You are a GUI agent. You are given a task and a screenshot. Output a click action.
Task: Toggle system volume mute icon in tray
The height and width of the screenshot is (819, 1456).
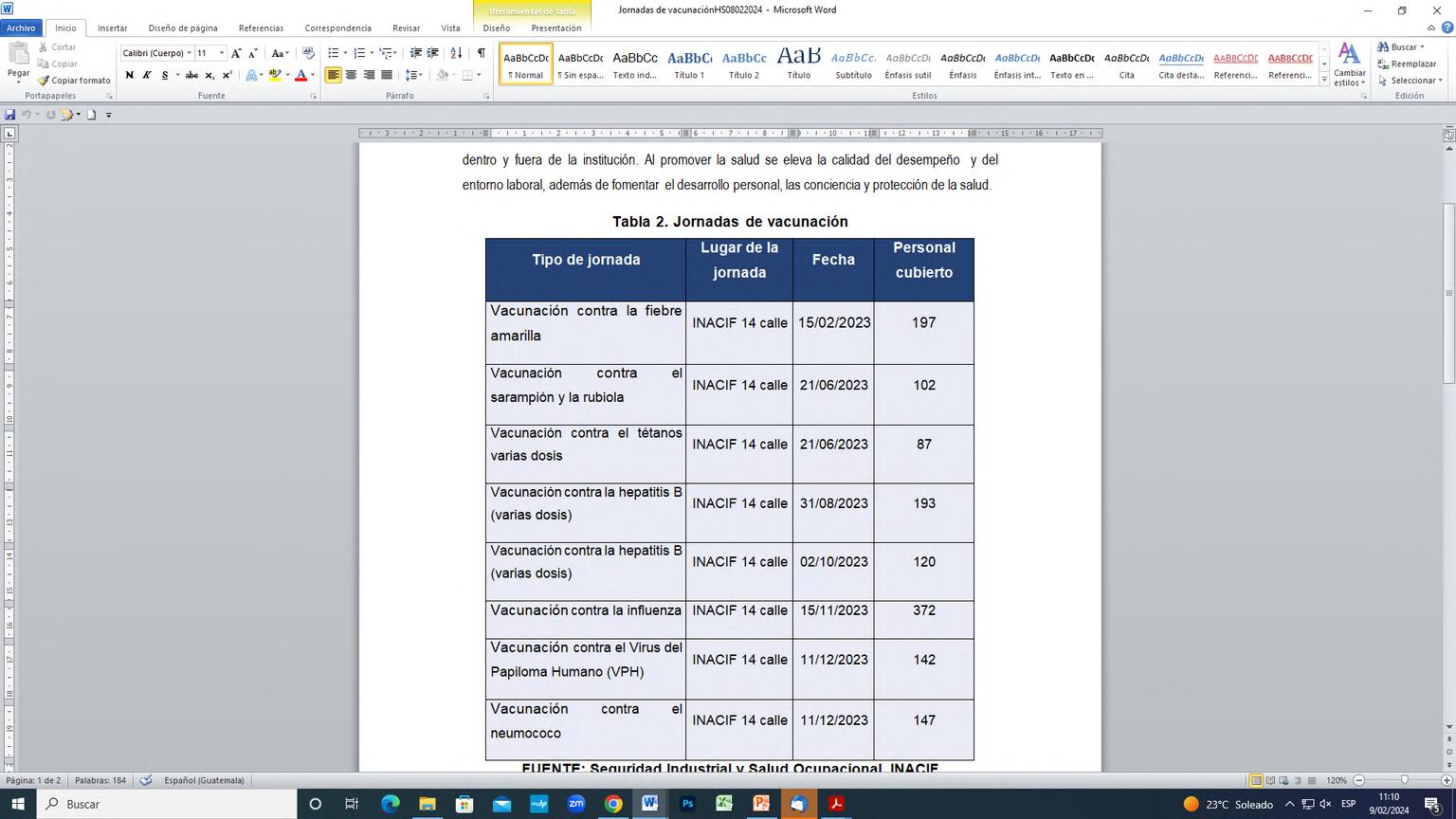pos(1325,804)
